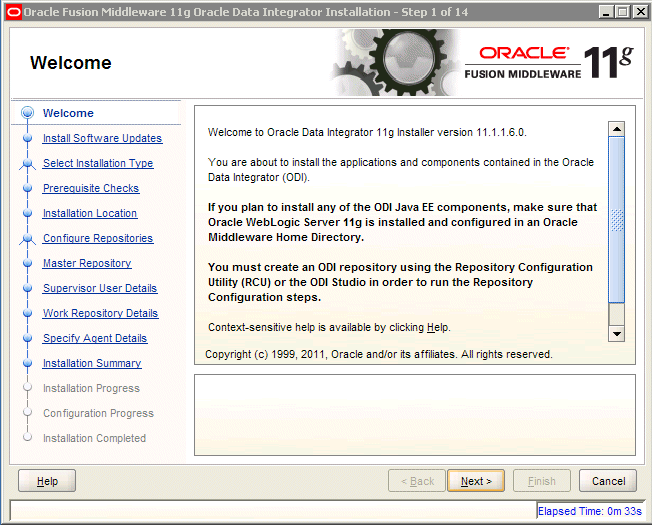Click the branch node beside Configure Repositories
652x525 pixels.
pos(27,239)
